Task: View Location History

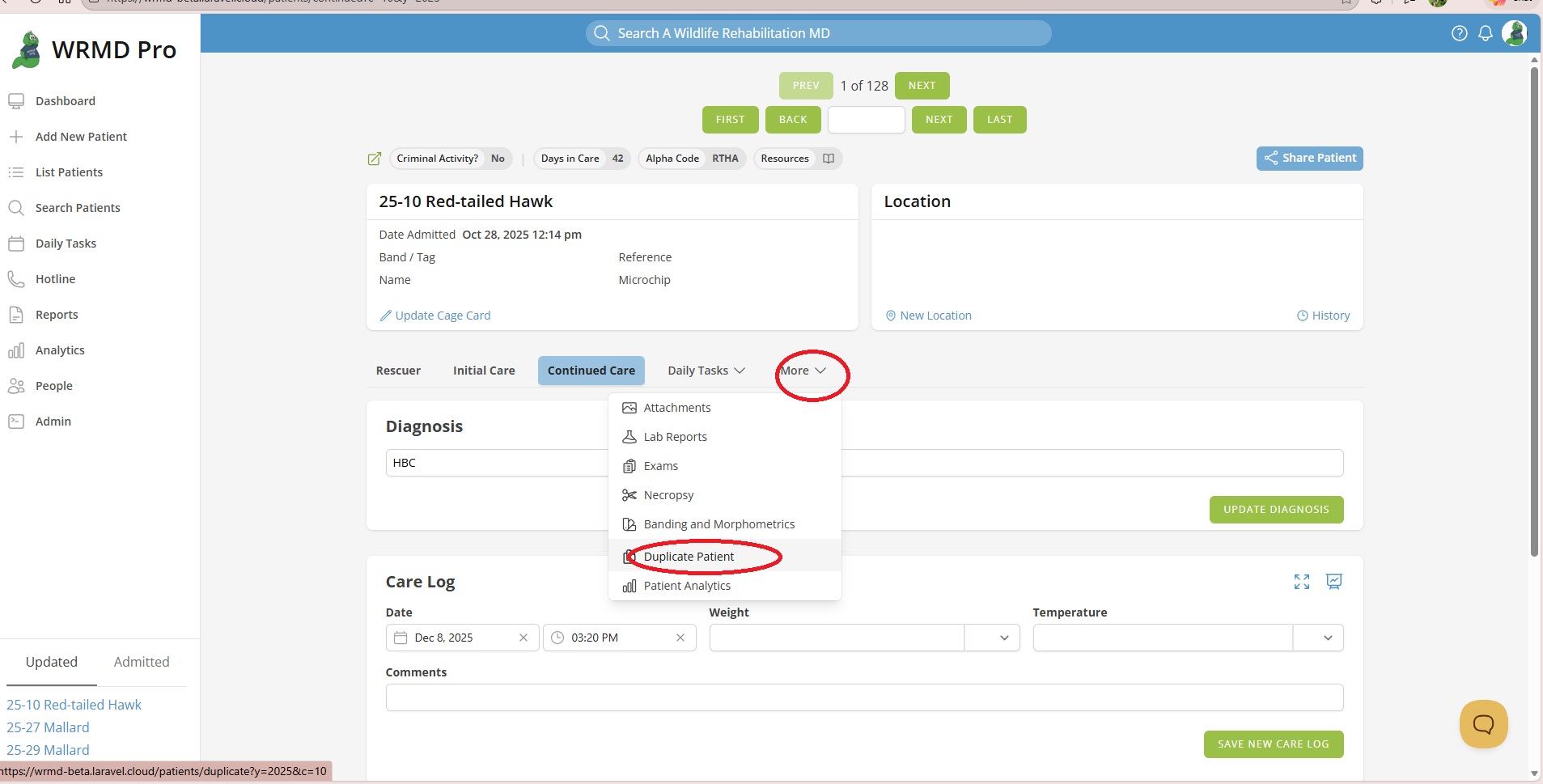Action: [1324, 316]
